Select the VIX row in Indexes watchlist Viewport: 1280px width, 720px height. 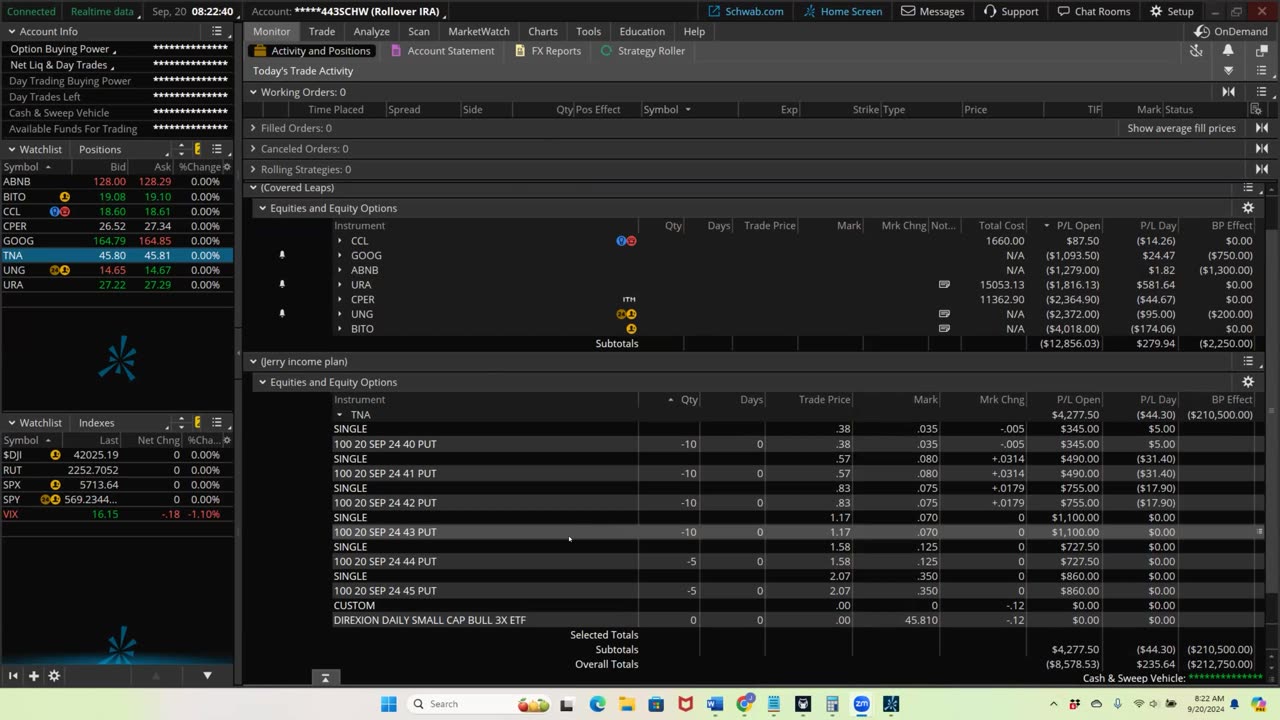click(x=116, y=514)
